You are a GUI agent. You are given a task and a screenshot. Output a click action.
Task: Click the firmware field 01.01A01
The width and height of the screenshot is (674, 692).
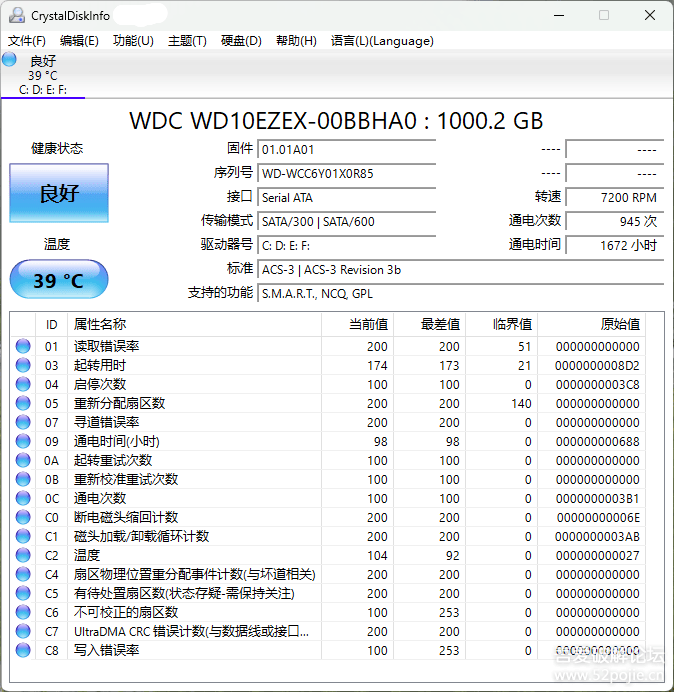pos(346,150)
